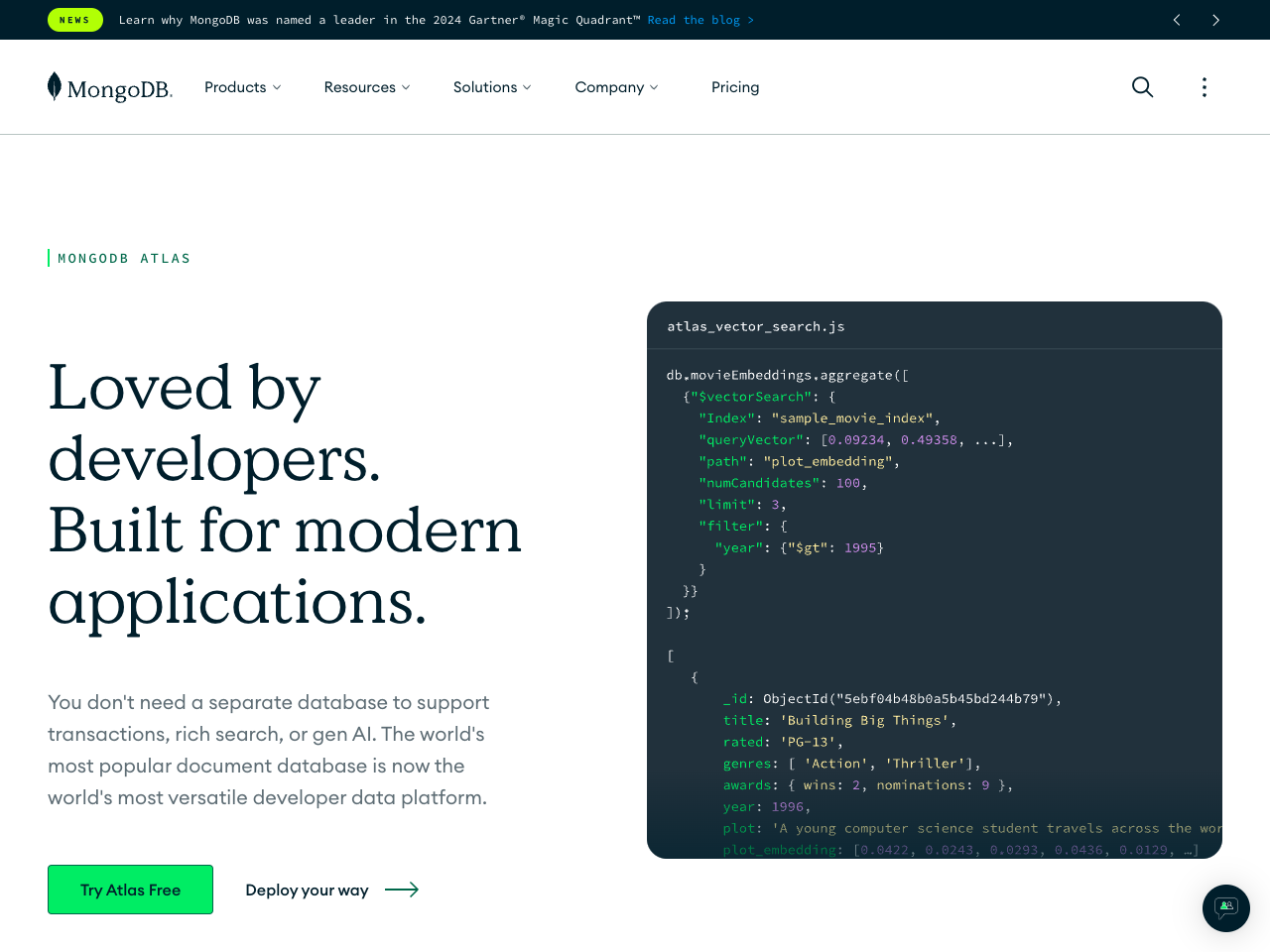Viewport: 1270px width, 952px height.
Task: Click the Gartner Magic Quadrant announcement text
Action: coord(380,20)
